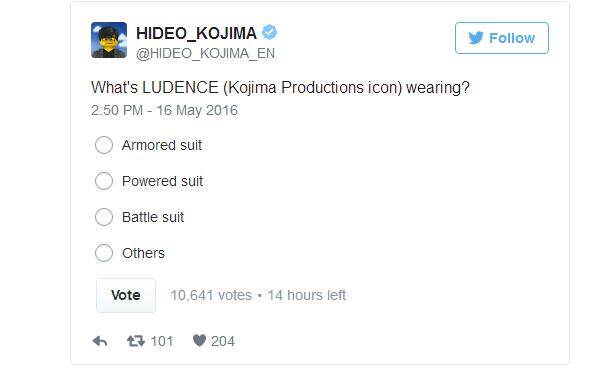Pick the Battle suit radio option
The width and height of the screenshot is (594, 378).
coord(104,217)
